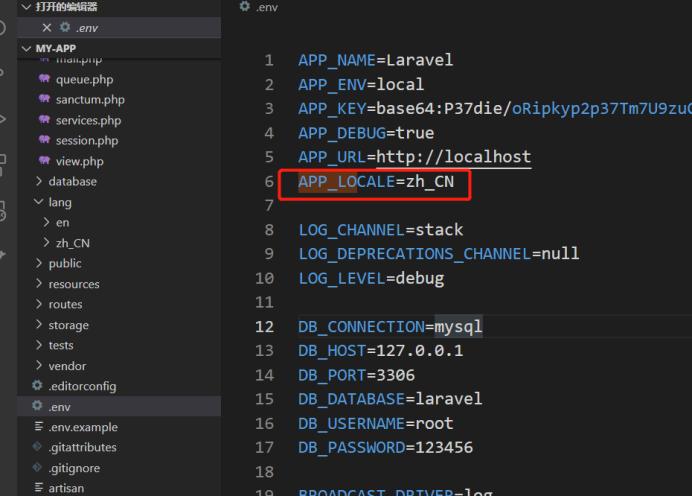Expand the en folder chevron
This screenshot has height=496, width=692.
pyautogui.click(x=46, y=222)
